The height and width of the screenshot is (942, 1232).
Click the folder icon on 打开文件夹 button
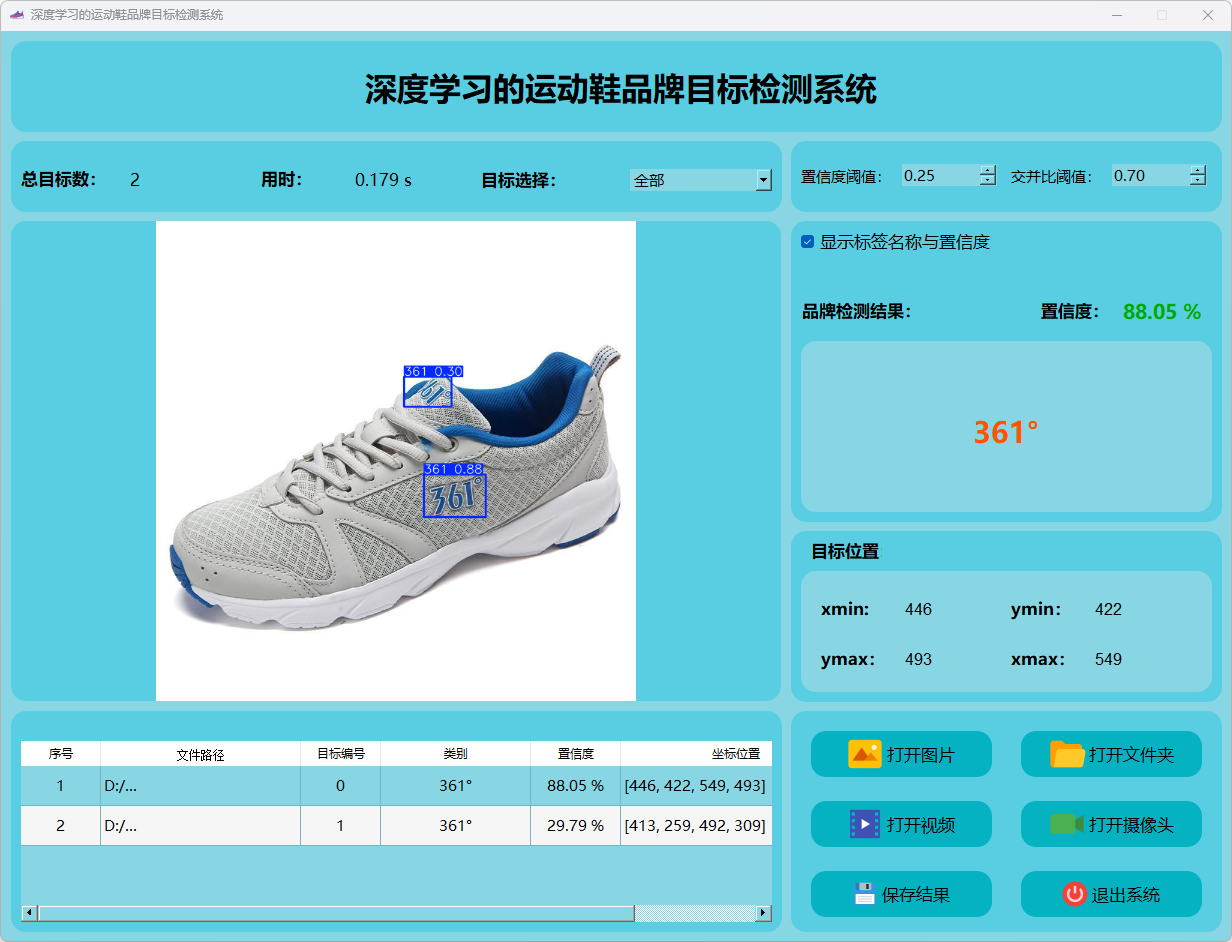[x=1068, y=754]
